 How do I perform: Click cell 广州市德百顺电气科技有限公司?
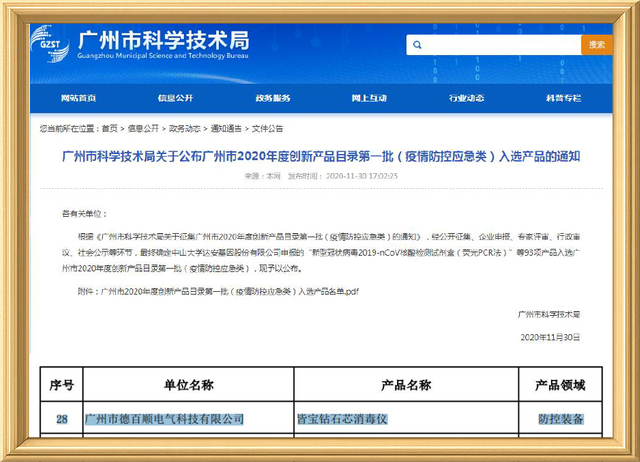click(164, 419)
